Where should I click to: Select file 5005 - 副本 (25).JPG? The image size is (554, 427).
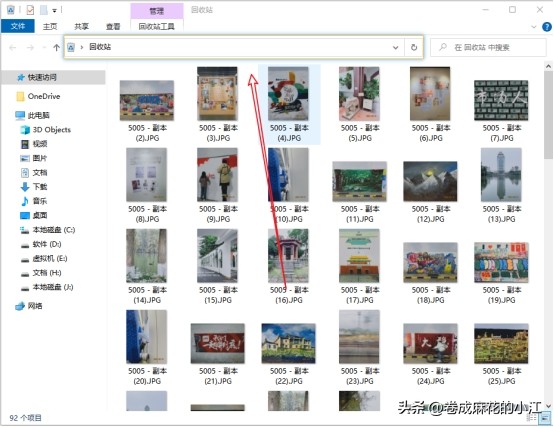[x=501, y=354]
